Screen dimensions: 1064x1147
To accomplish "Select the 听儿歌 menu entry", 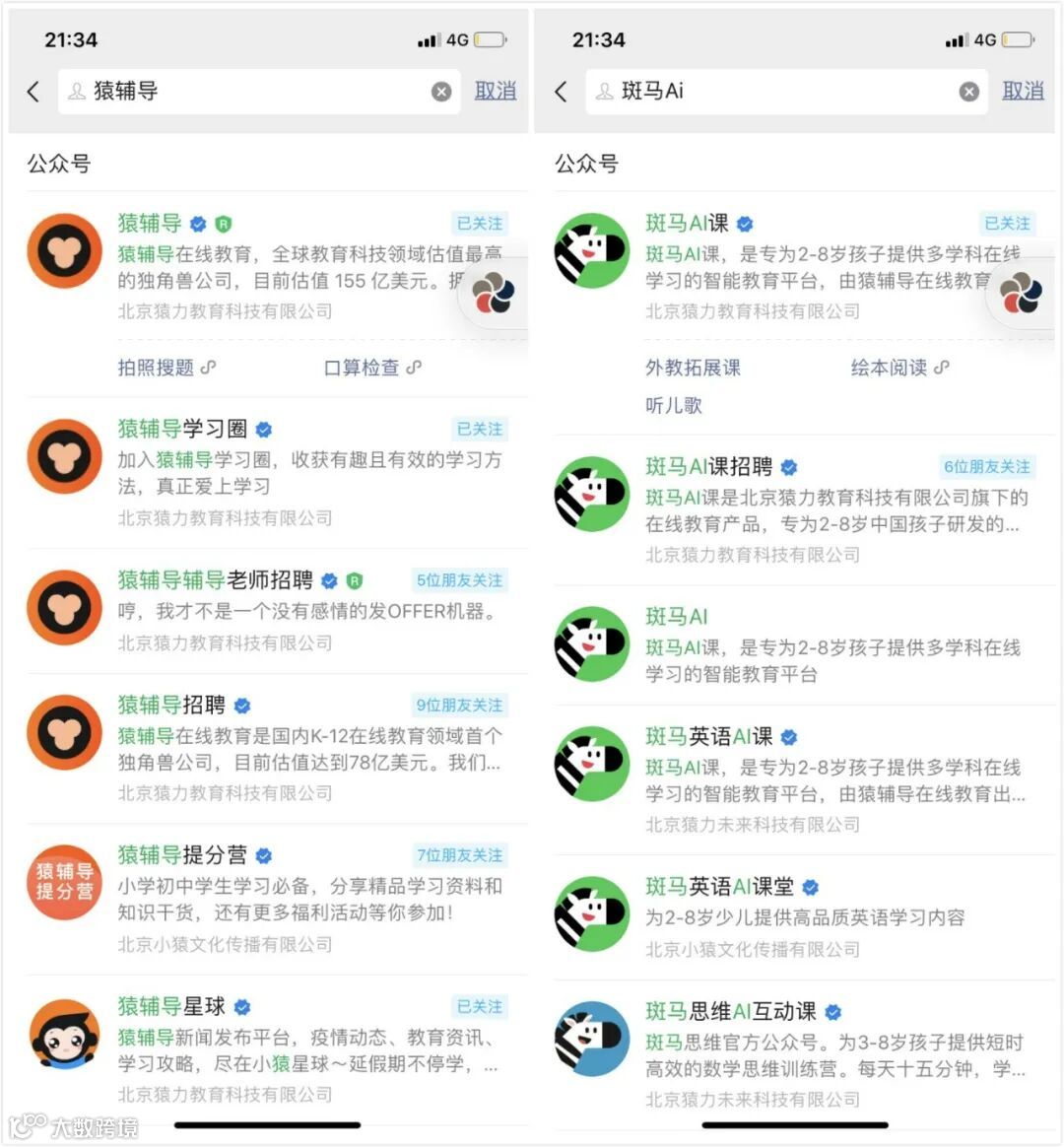I will (x=674, y=405).
